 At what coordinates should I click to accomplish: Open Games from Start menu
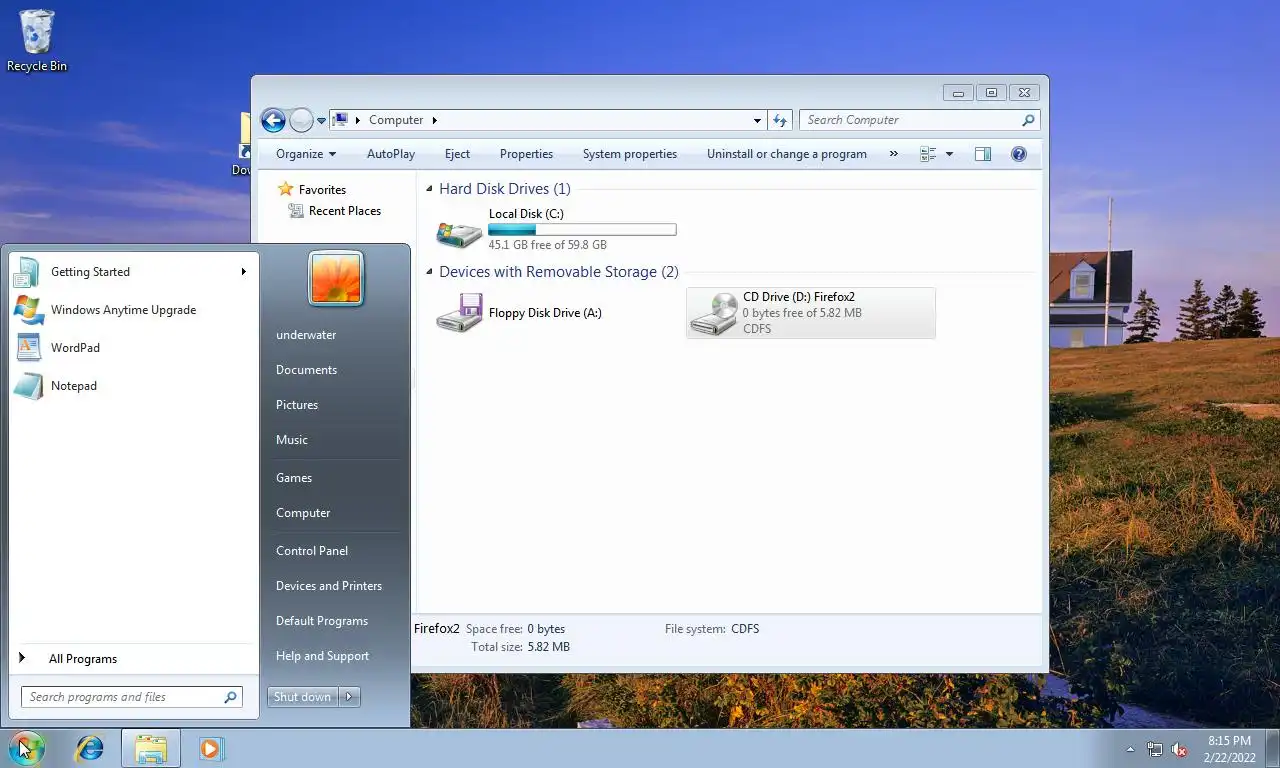[x=294, y=478]
